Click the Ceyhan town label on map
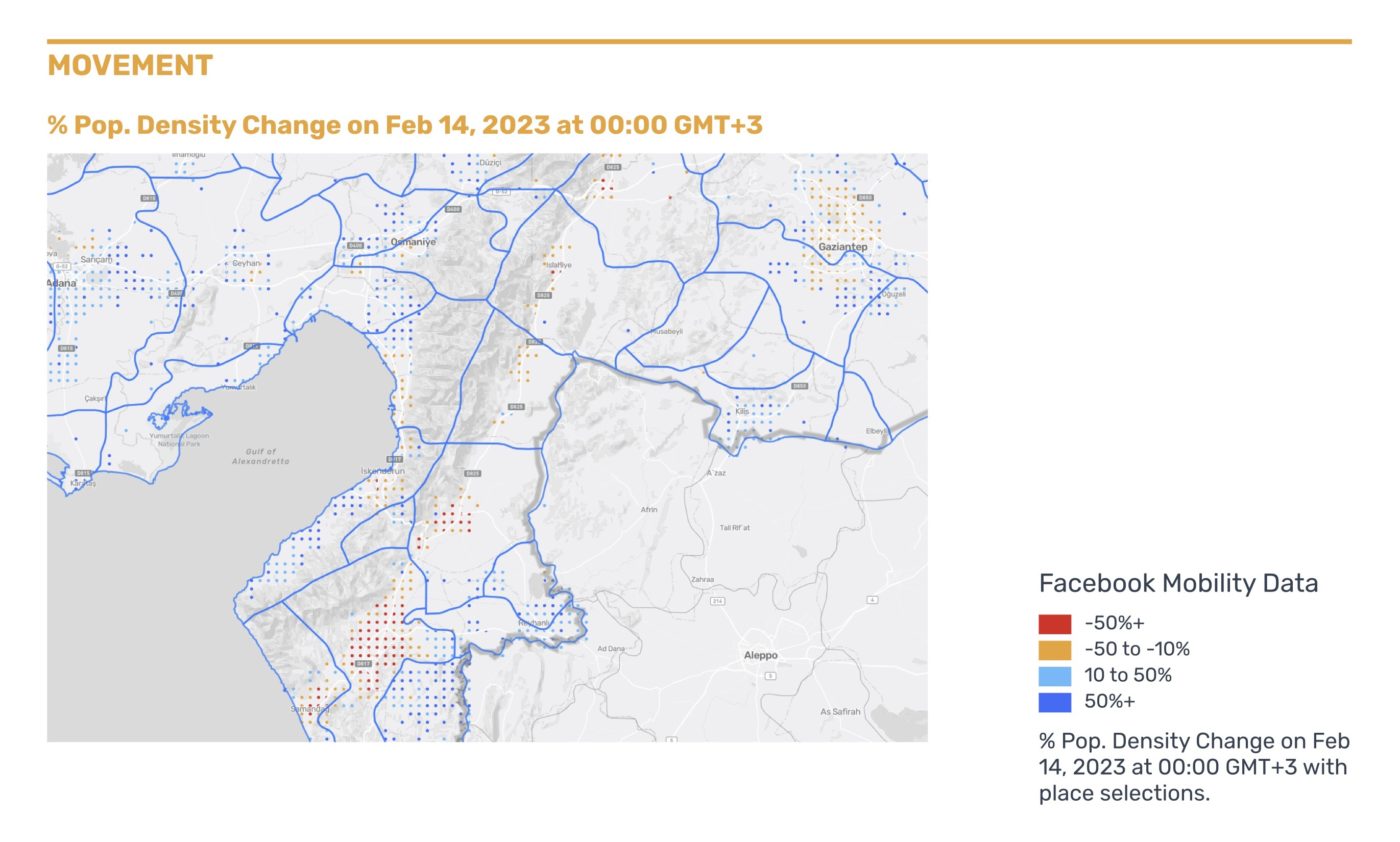This screenshot has height=842, width=1400. coord(245,264)
